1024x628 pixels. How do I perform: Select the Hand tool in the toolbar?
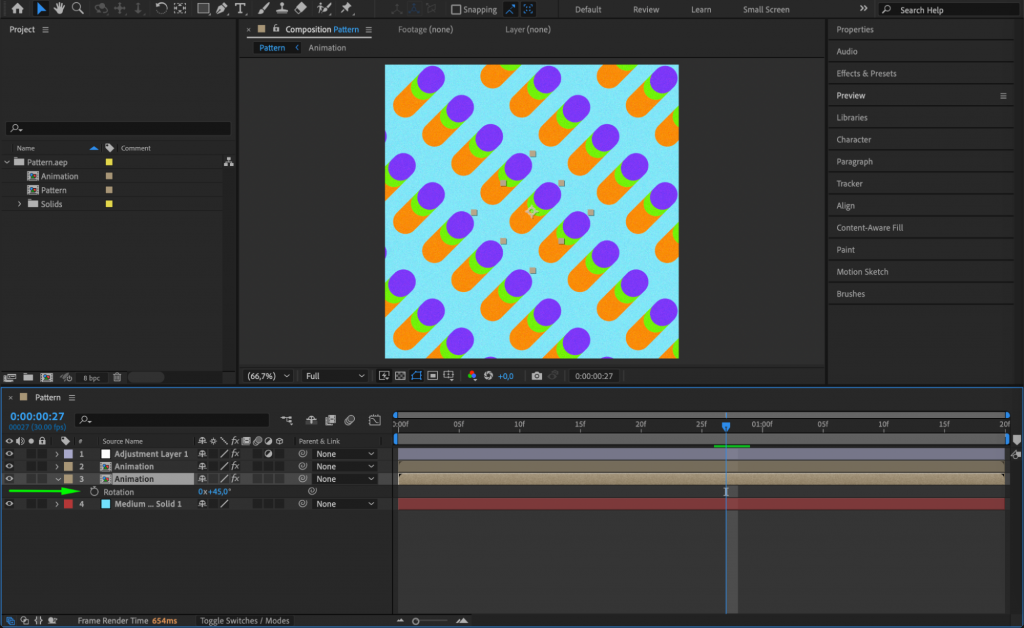coord(58,10)
